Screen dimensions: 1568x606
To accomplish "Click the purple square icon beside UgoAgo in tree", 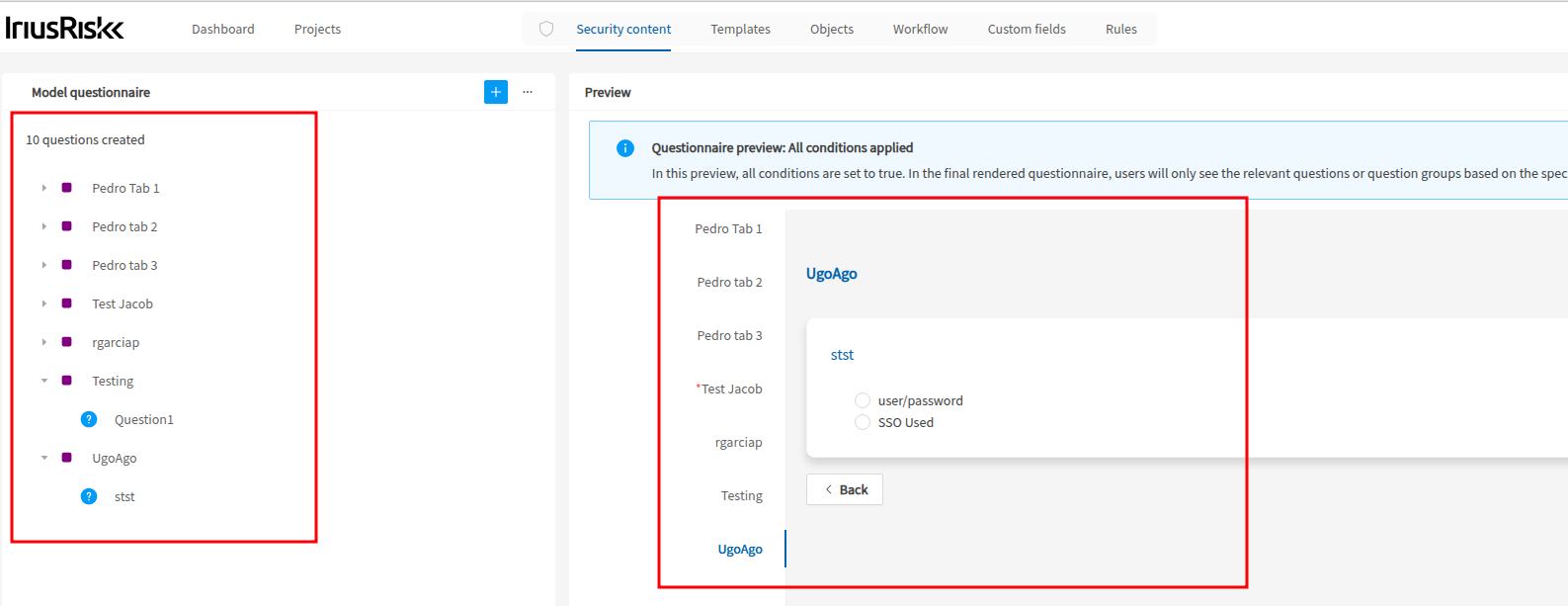I will (67, 458).
